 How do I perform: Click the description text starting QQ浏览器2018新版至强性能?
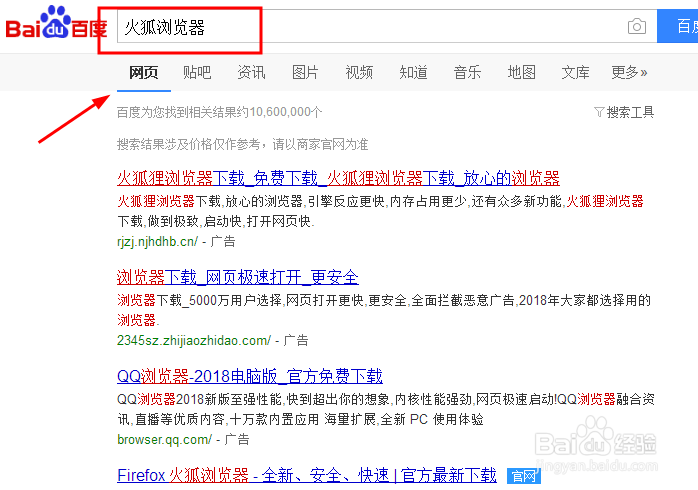point(386,409)
